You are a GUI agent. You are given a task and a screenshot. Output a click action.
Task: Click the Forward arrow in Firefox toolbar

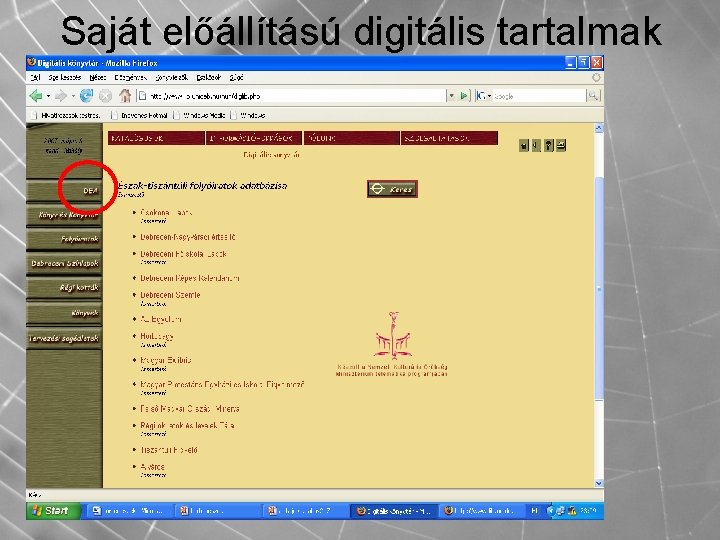coord(61,96)
